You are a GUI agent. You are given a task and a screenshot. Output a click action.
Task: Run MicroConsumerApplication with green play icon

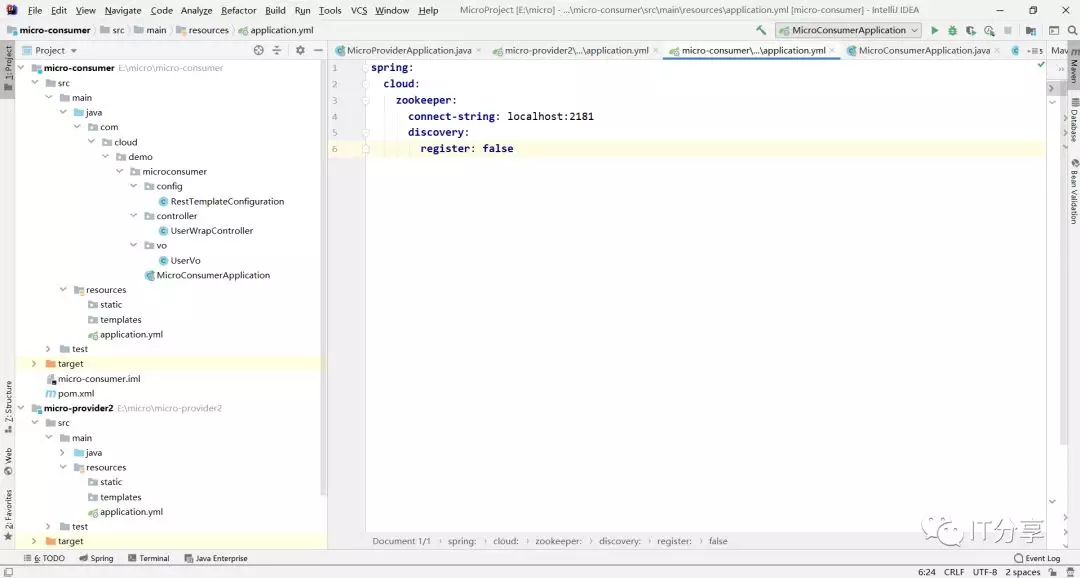tap(935, 30)
